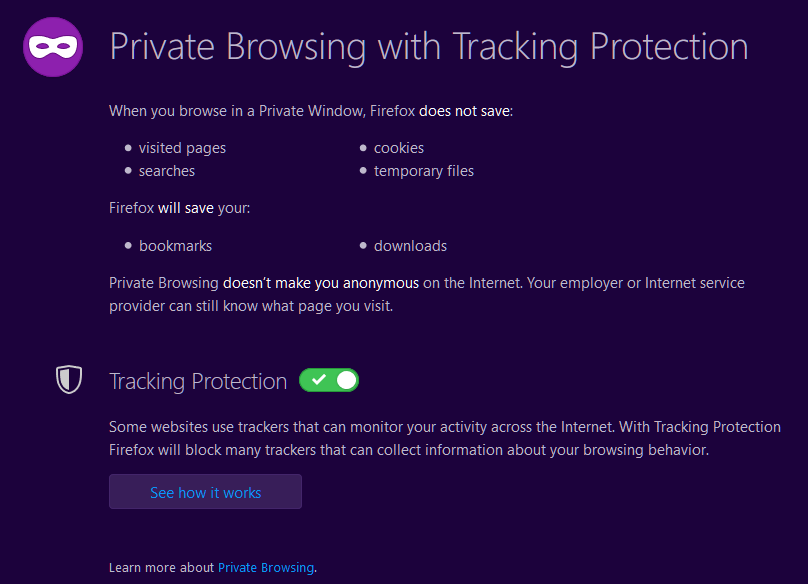
Task: Click the doesn't make you anonymous text
Action: [321, 283]
